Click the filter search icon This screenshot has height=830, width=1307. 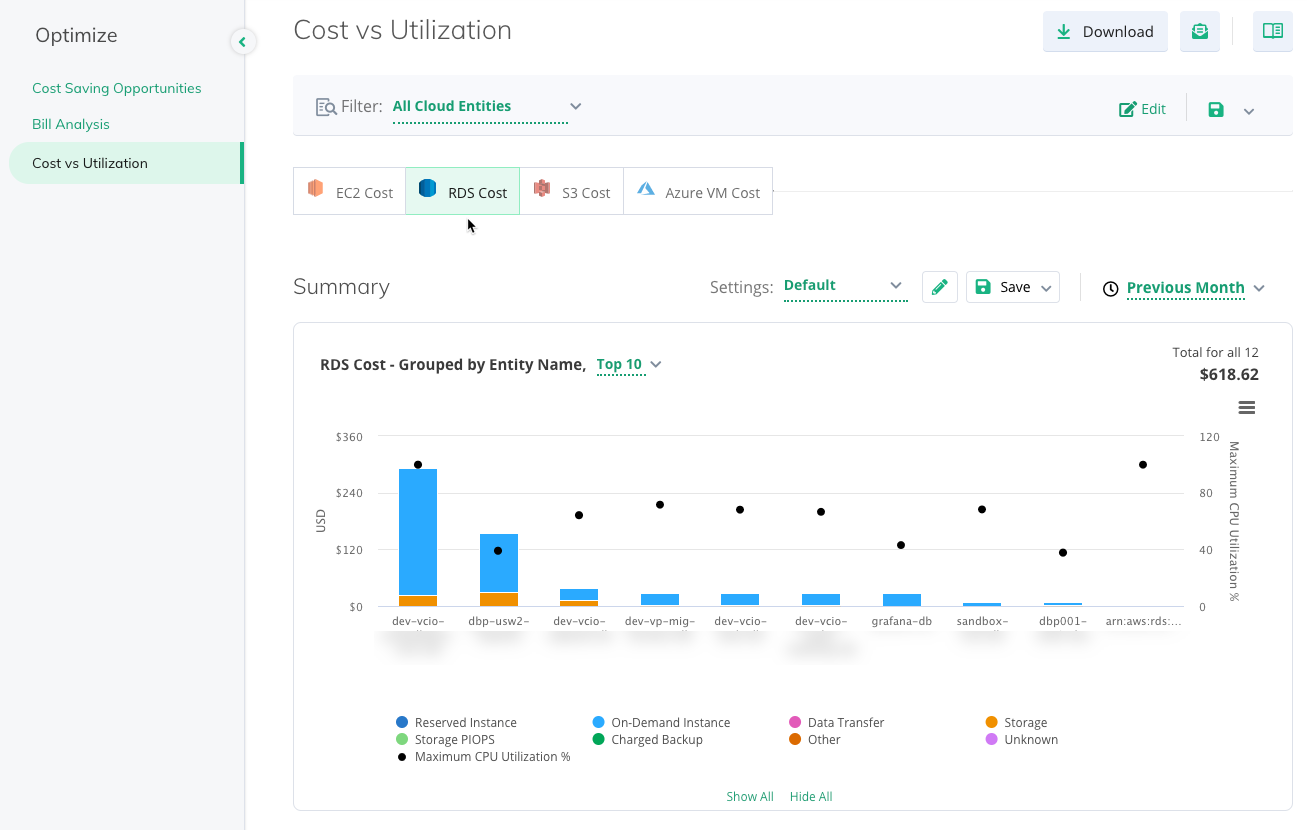pos(326,107)
